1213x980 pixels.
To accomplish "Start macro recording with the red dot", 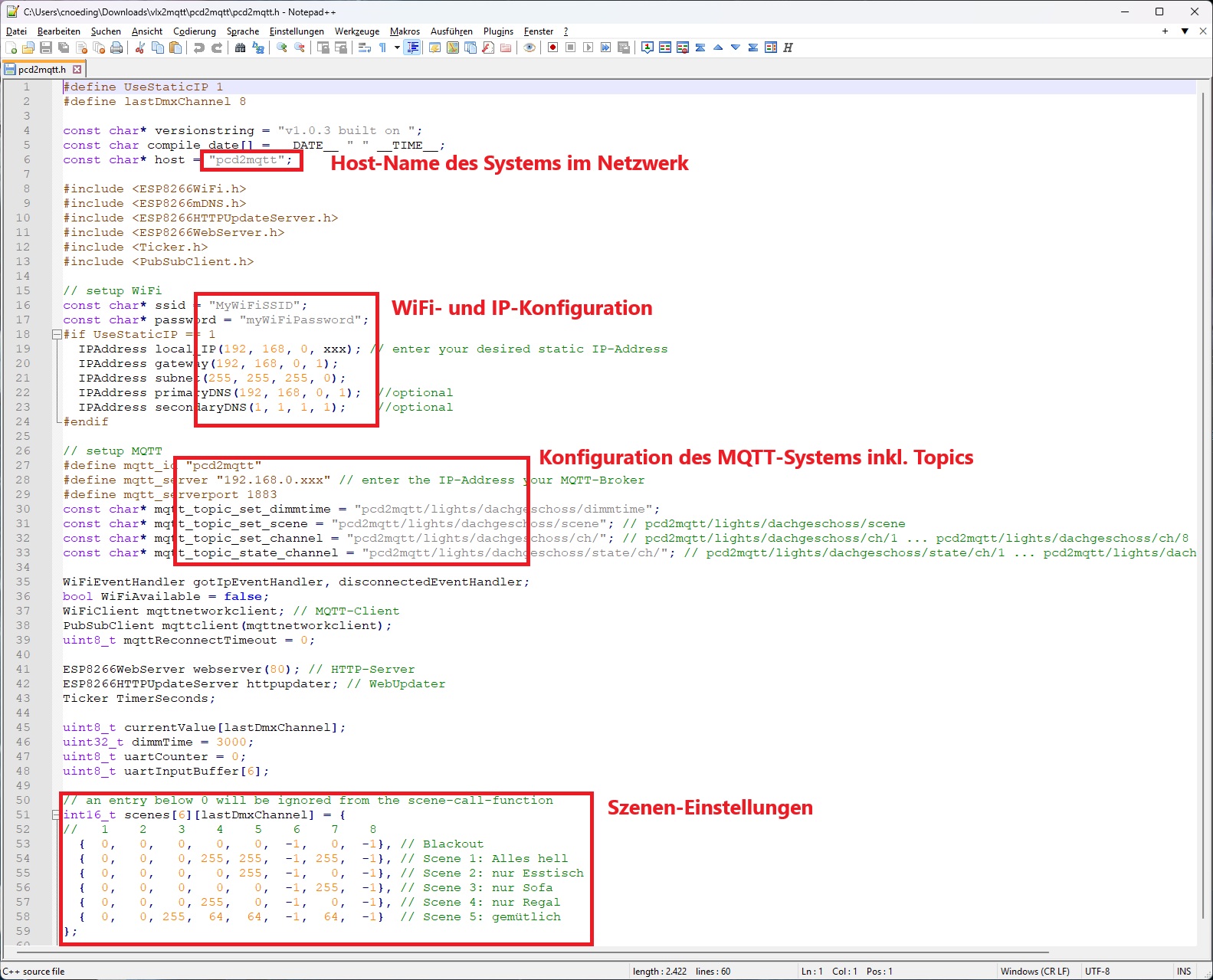I will pos(552,48).
